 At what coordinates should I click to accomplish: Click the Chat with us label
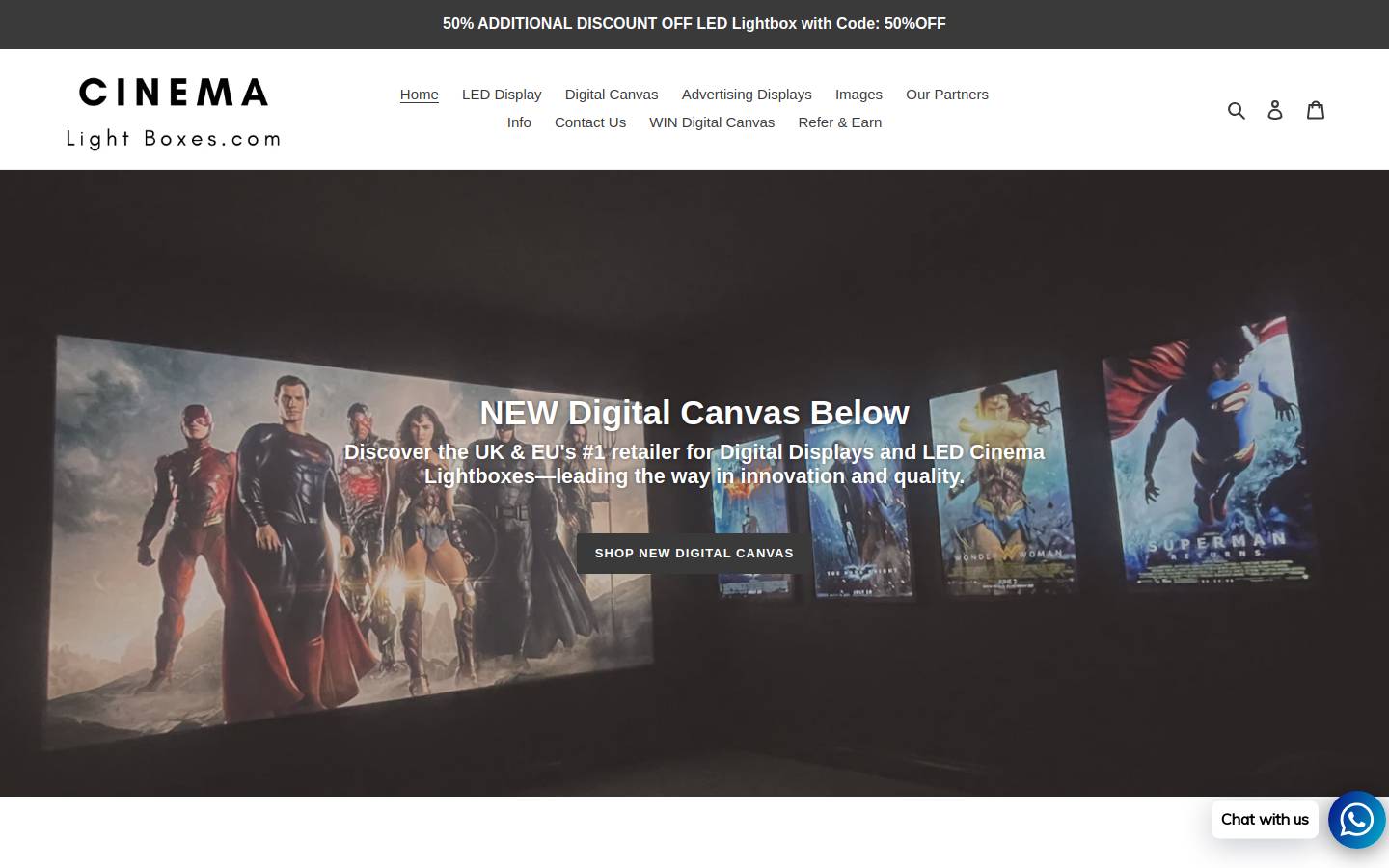pyautogui.click(x=1265, y=820)
